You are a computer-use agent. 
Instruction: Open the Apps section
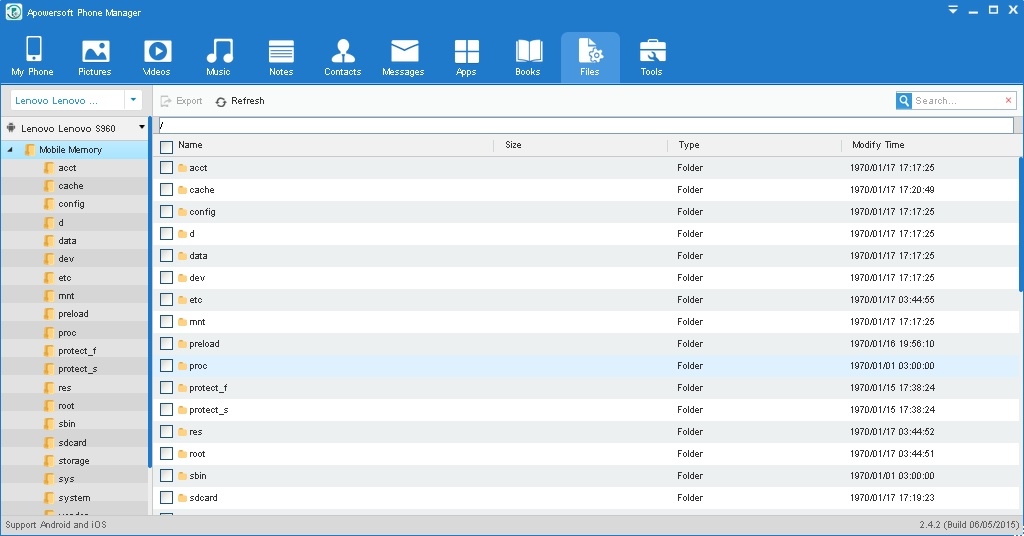(466, 57)
